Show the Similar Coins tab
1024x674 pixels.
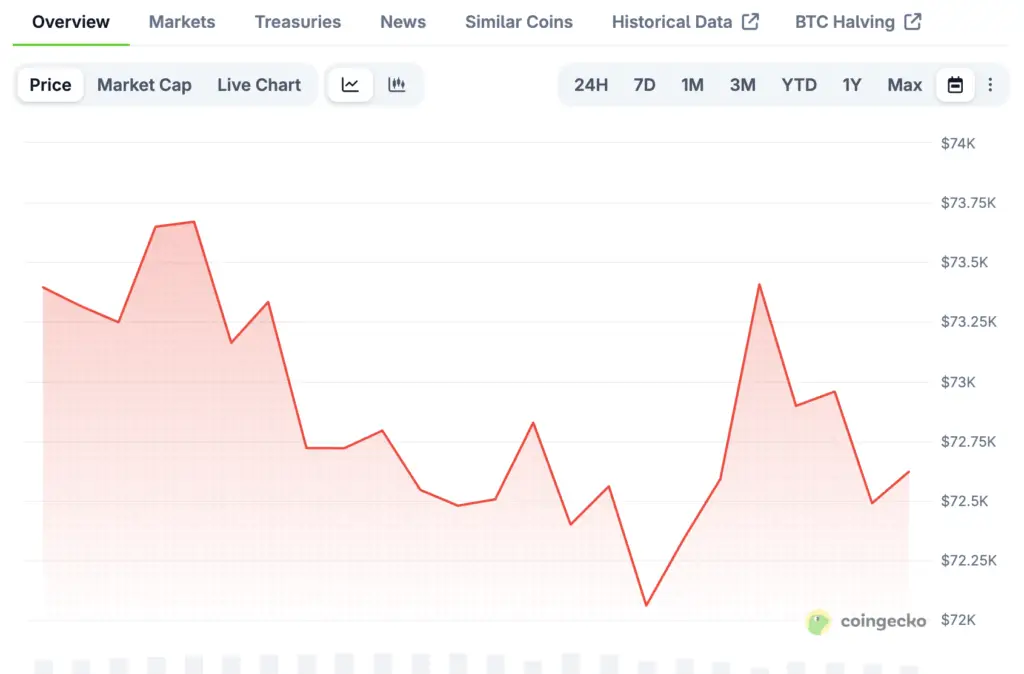519,22
